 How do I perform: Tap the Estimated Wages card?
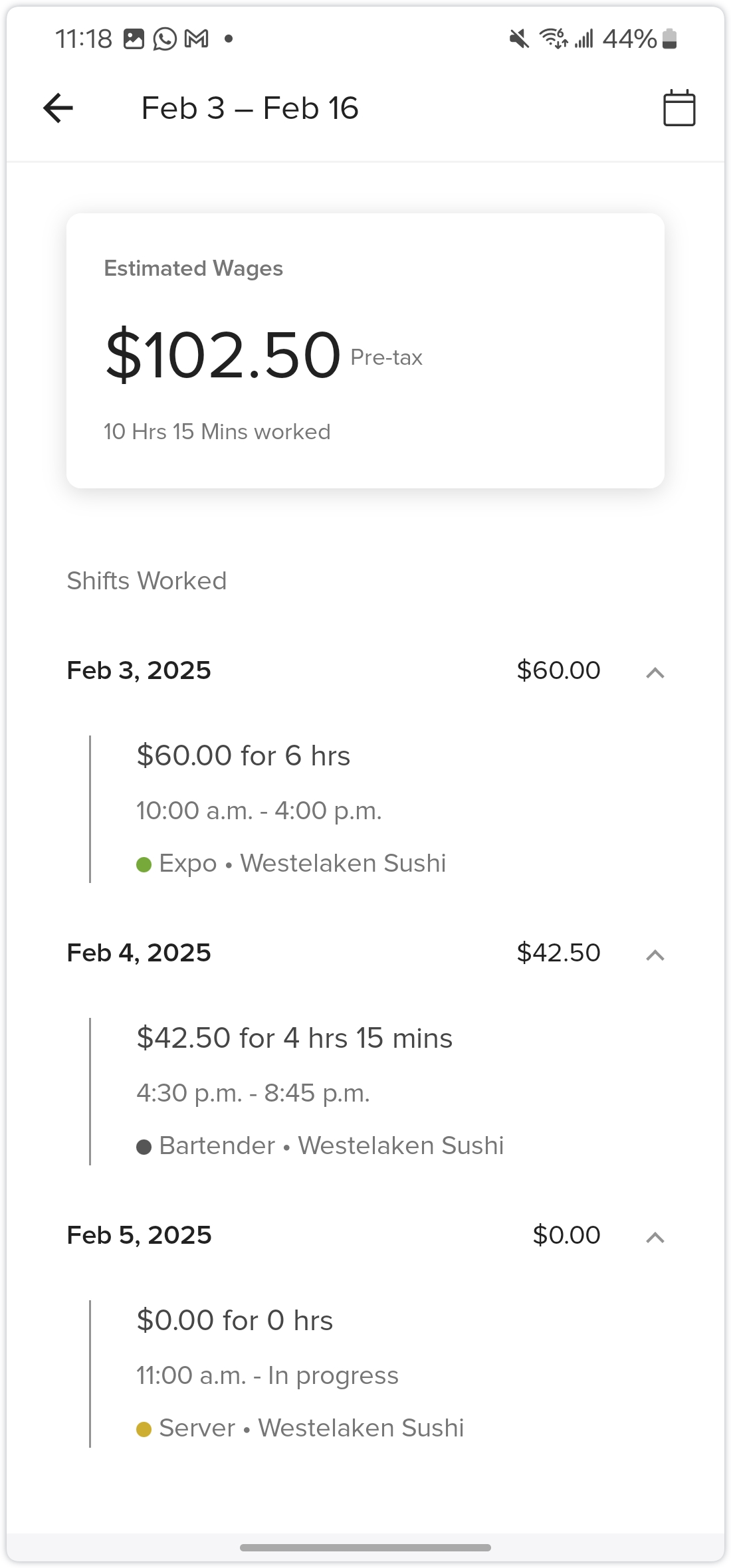pos(365,351)
